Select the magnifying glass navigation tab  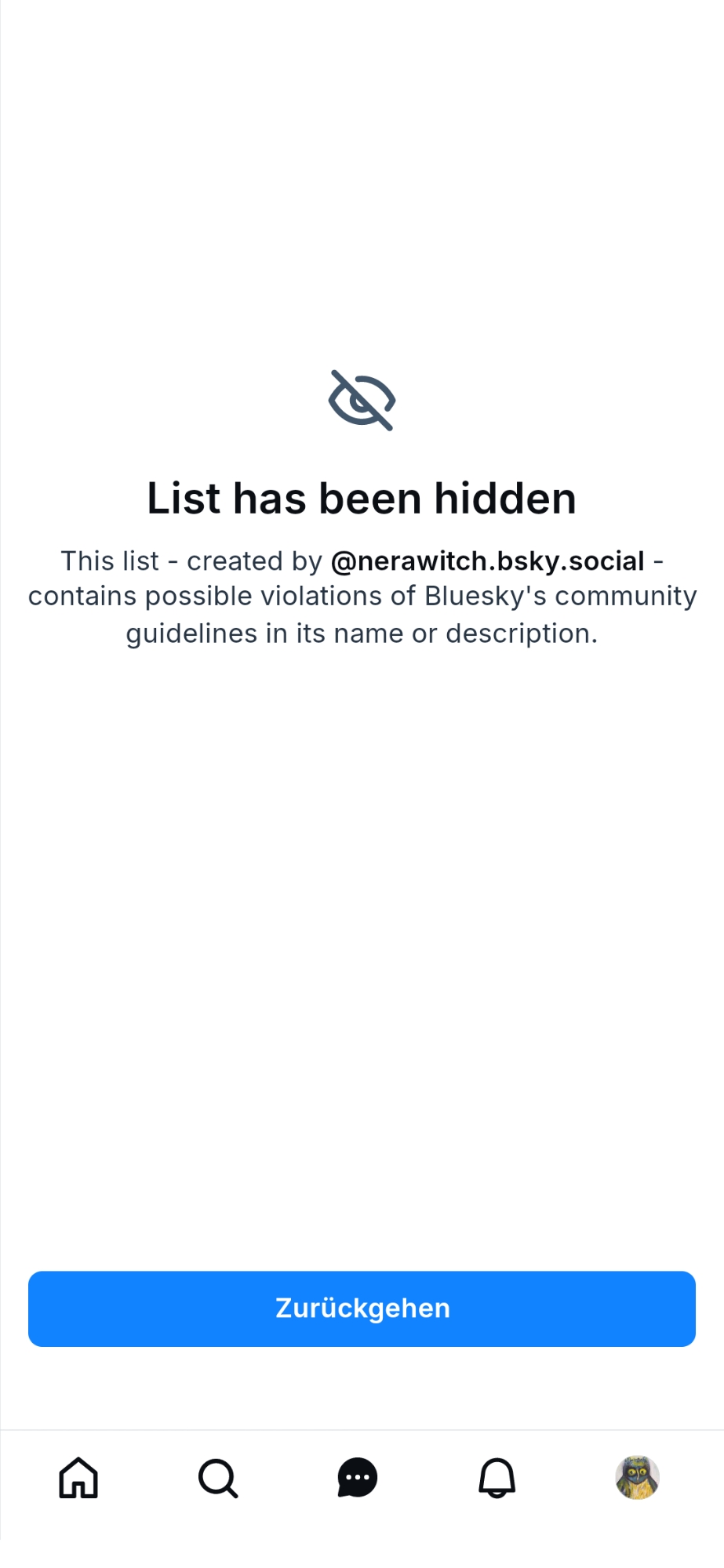coord(218,1478)
